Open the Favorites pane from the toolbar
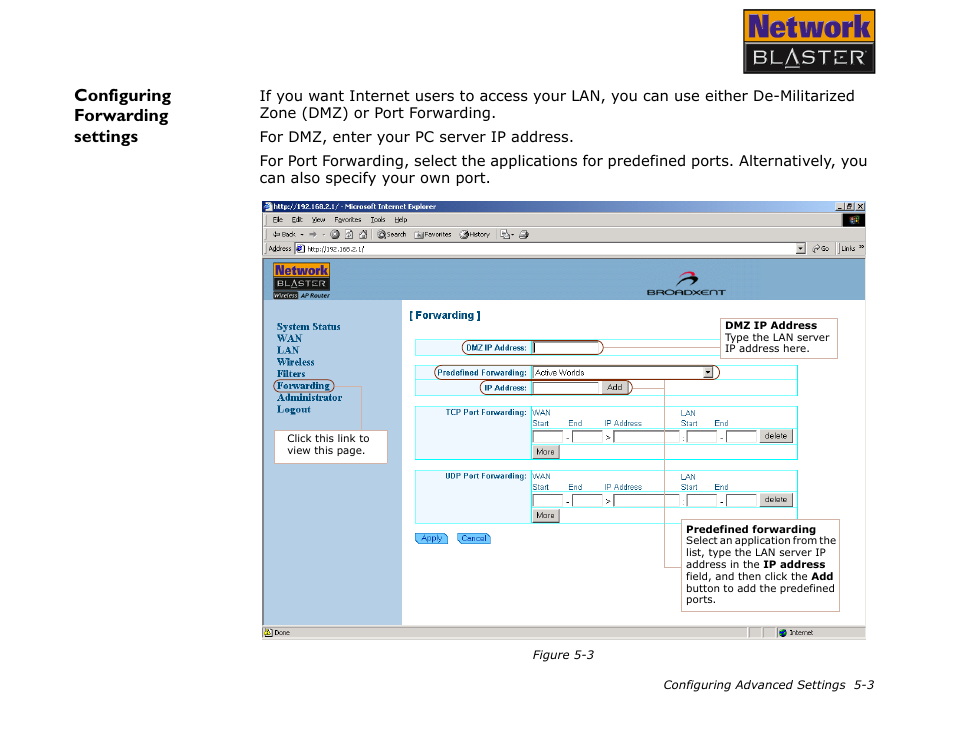954x742 pixels. pyautogui.click(x=433, y=234)
